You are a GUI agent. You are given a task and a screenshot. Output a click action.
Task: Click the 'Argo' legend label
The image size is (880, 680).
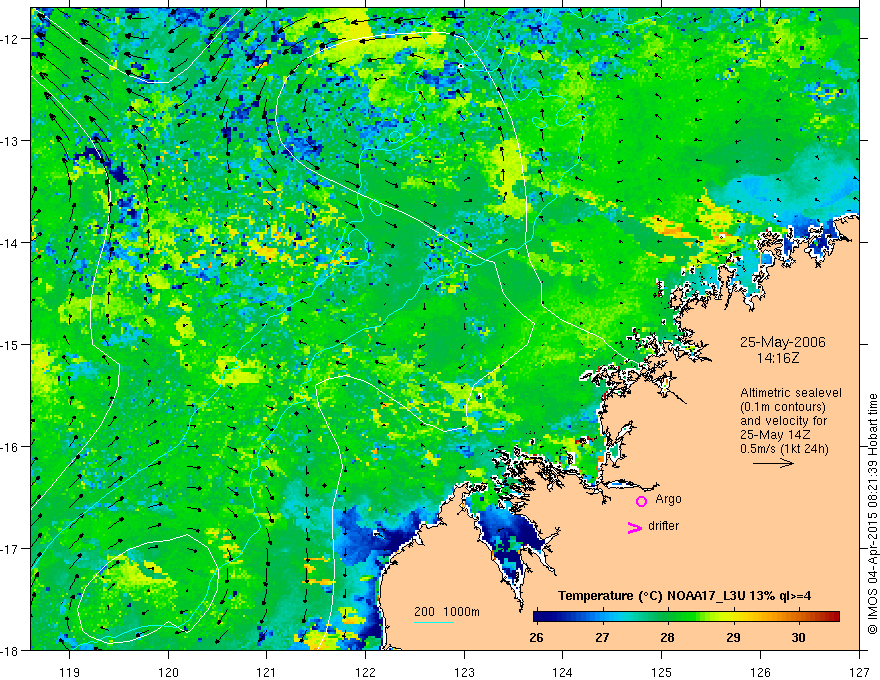(668, 499)
